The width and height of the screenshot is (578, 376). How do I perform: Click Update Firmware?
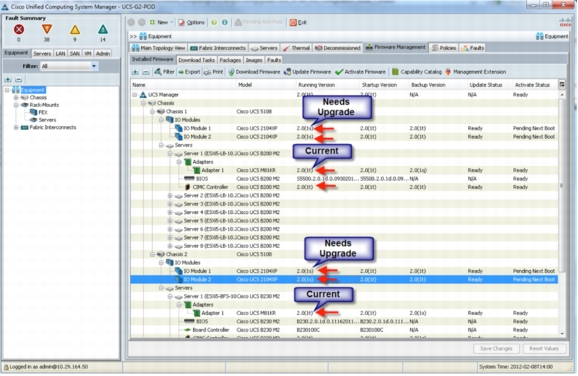(x=307, y=72)
